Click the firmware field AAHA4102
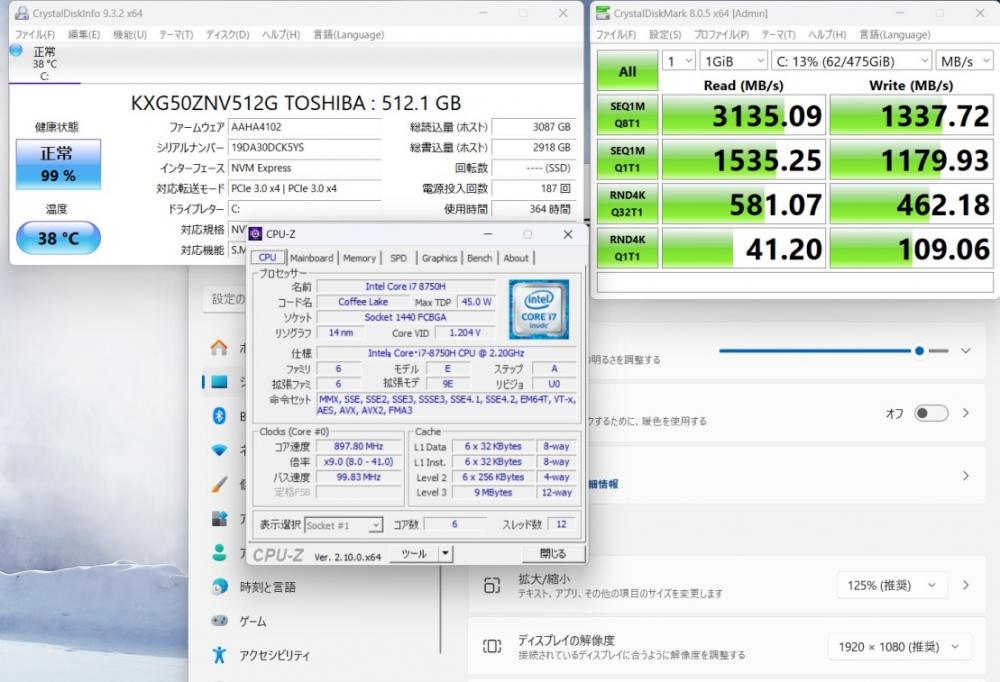Image resolution: width=1000 pixels, height=682 pixels. [305, 127]
